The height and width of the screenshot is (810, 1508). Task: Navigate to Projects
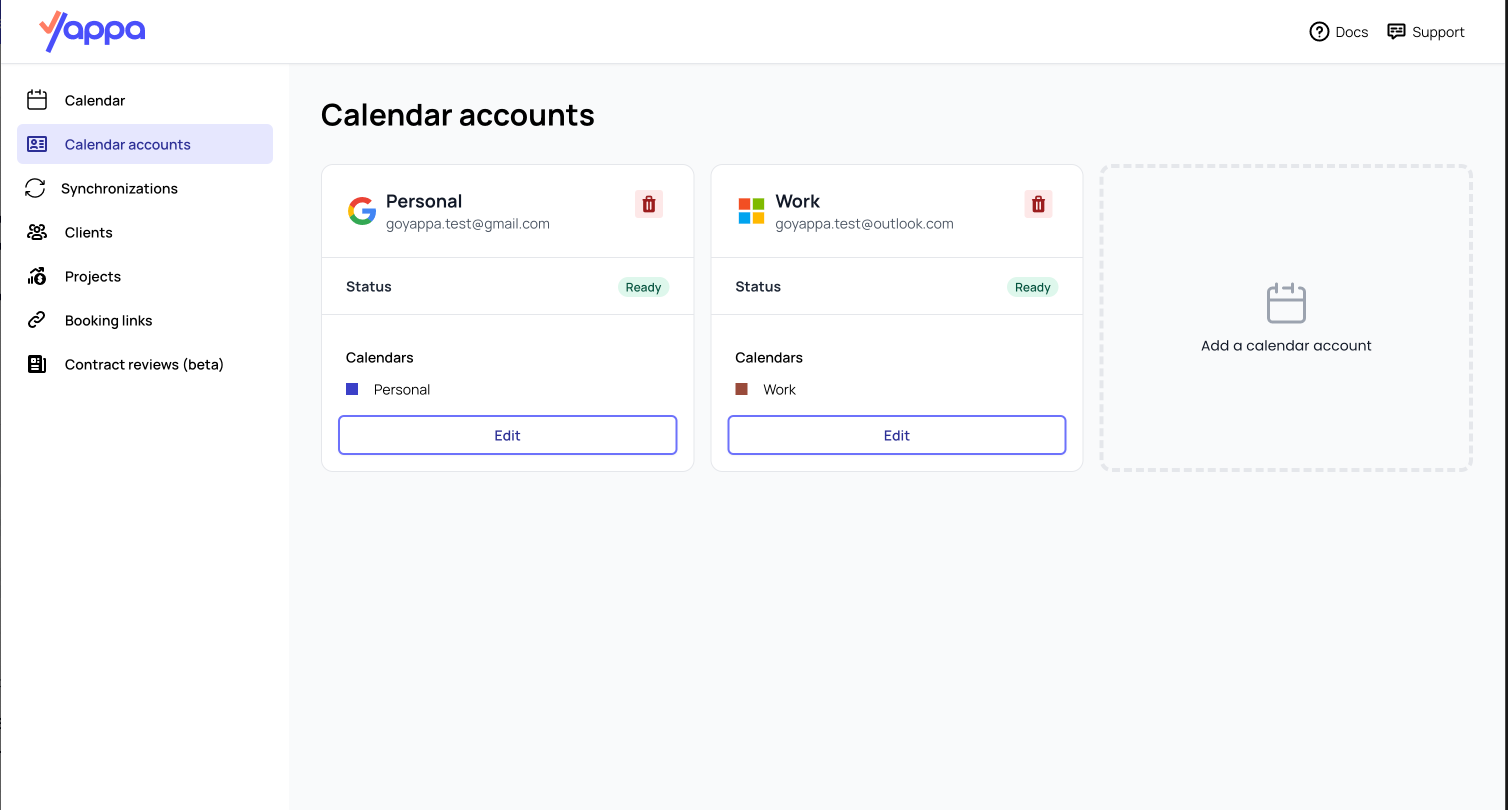click(x=145, y=276)
